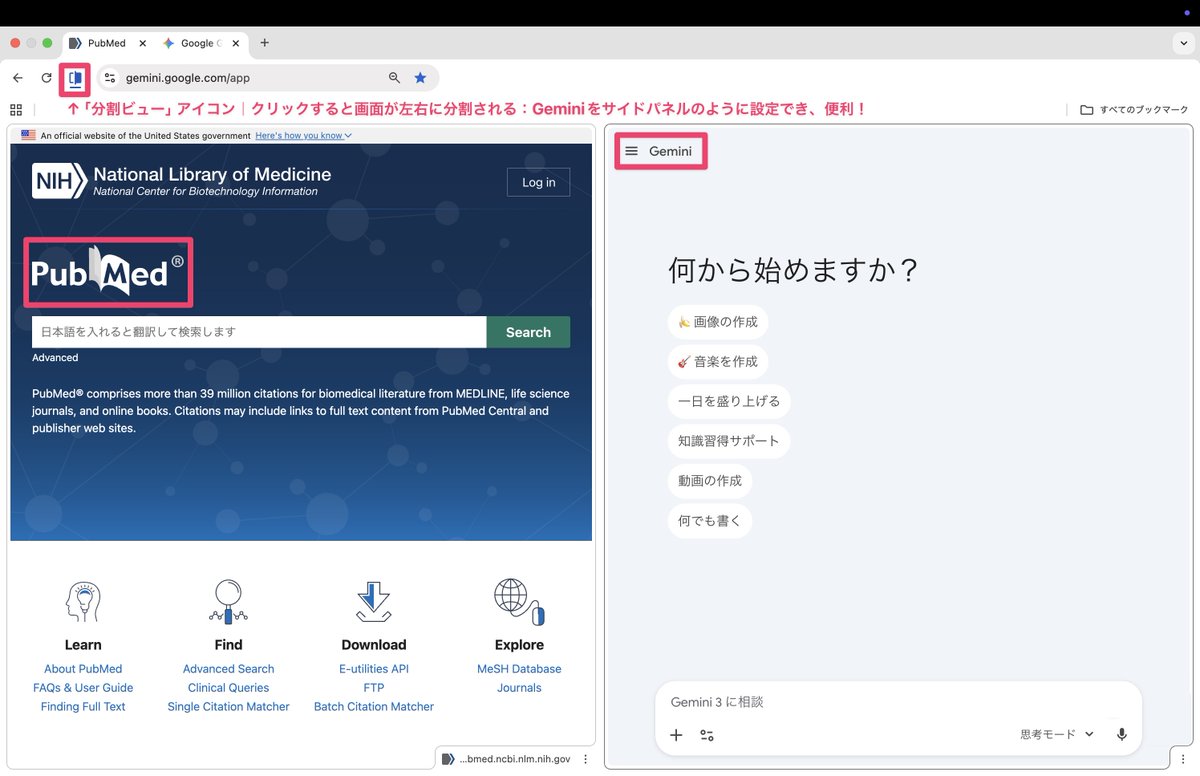1200x776 pixels.
Task: Open Finding Full Text link
Action: click(83, 707)
